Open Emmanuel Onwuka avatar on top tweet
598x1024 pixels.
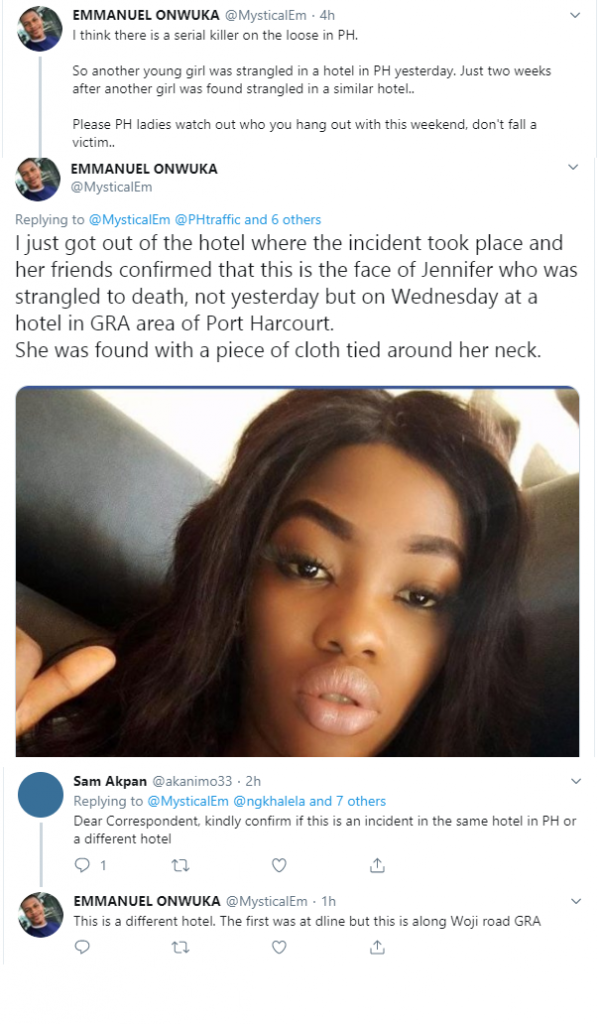(39, 29)
